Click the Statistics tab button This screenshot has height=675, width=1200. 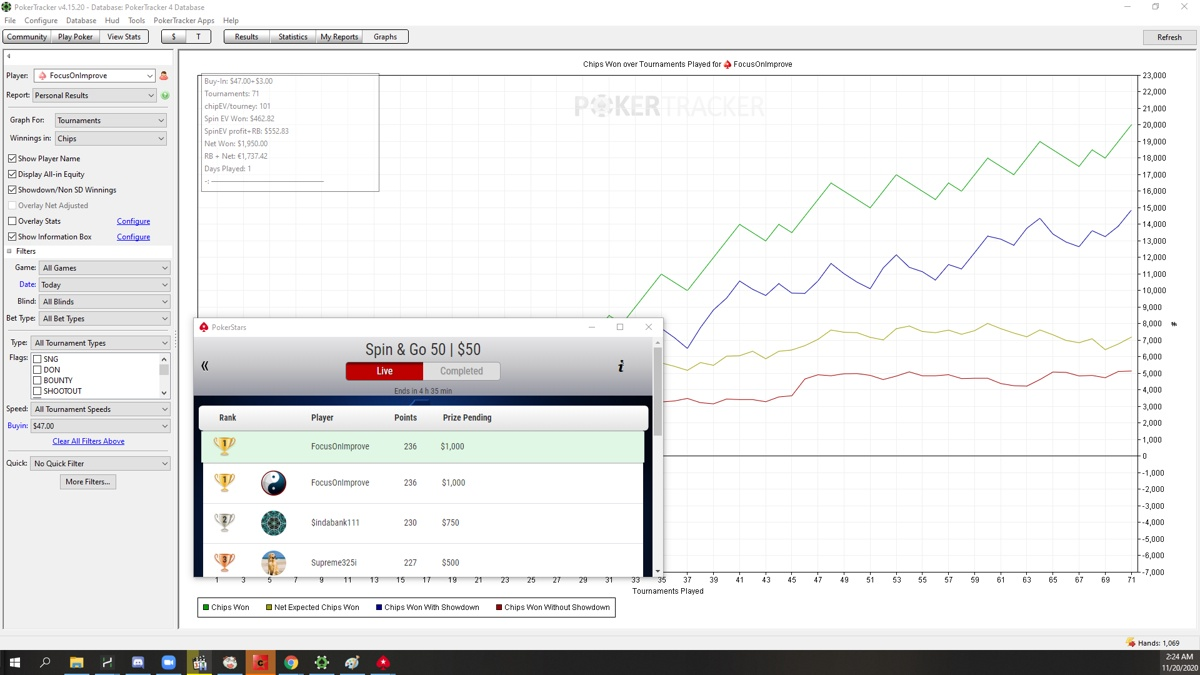click(293, 37)
